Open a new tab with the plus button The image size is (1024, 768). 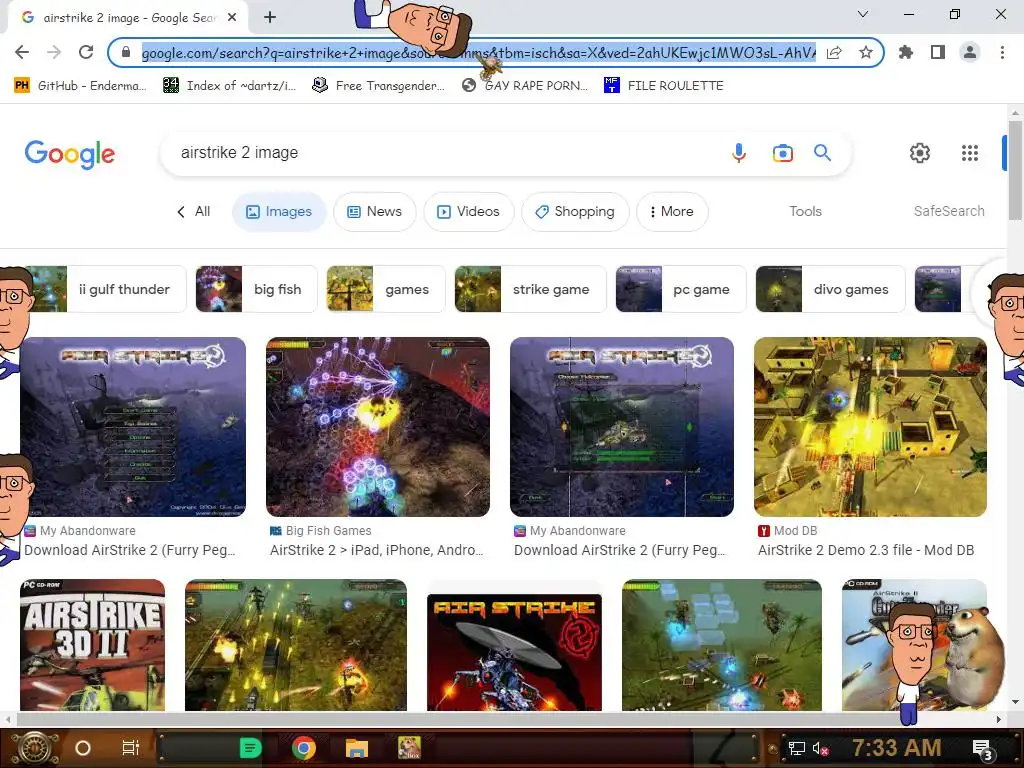270,18
